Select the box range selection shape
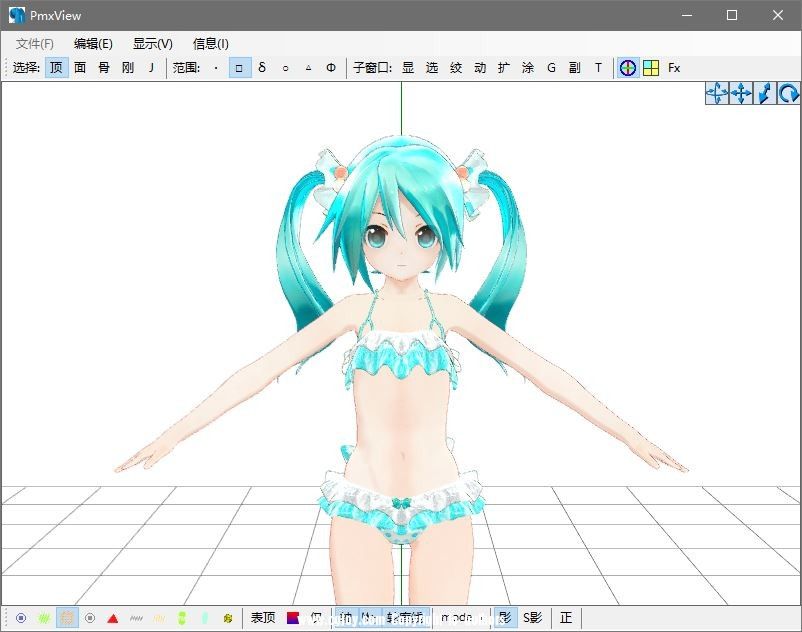 point(240,68)
